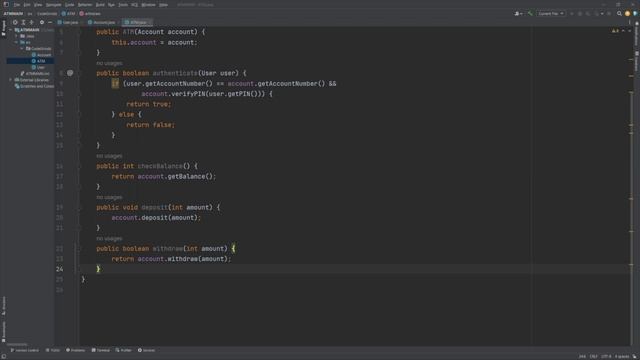
Task: Click the expand all icon in Project panel
Action: (x=23, y=22)
